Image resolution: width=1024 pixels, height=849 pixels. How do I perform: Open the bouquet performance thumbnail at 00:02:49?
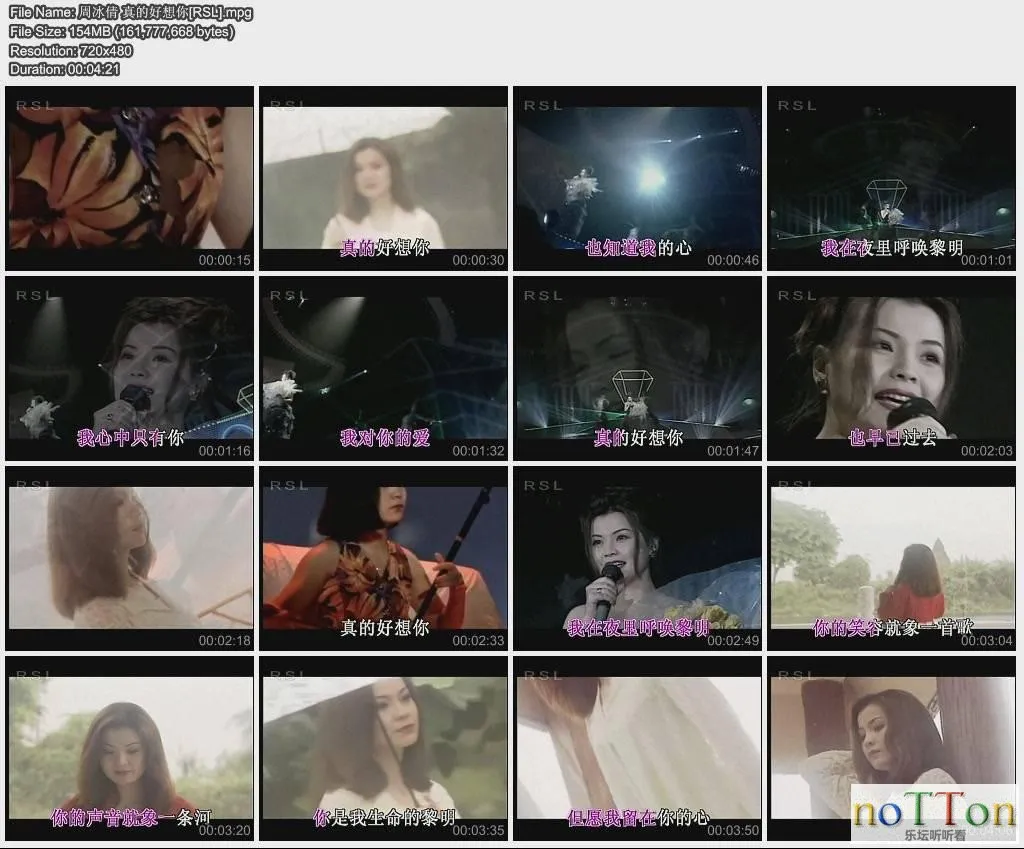click(x=639, y=557)
